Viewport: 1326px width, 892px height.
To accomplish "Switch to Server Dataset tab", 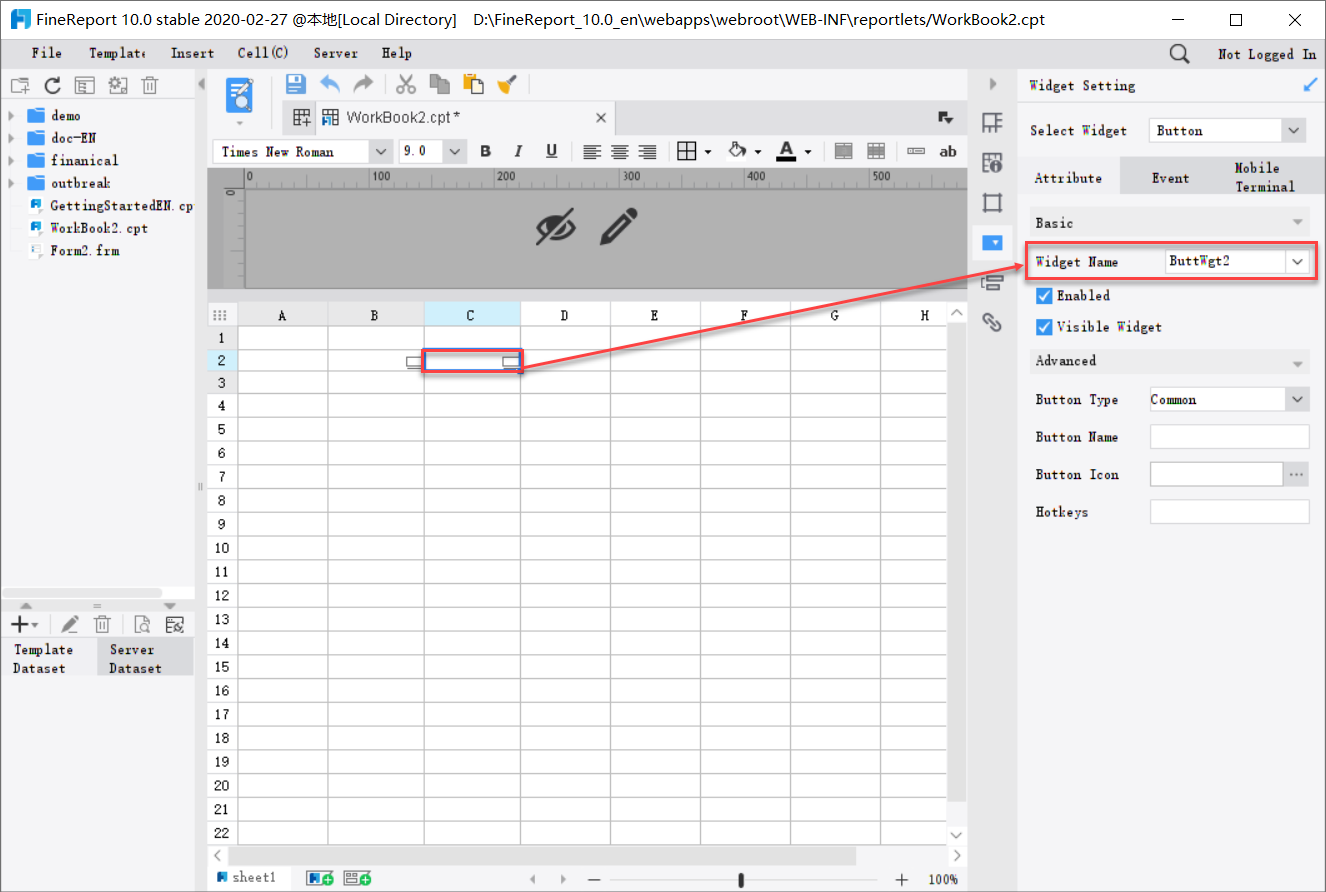I will 145,658.
